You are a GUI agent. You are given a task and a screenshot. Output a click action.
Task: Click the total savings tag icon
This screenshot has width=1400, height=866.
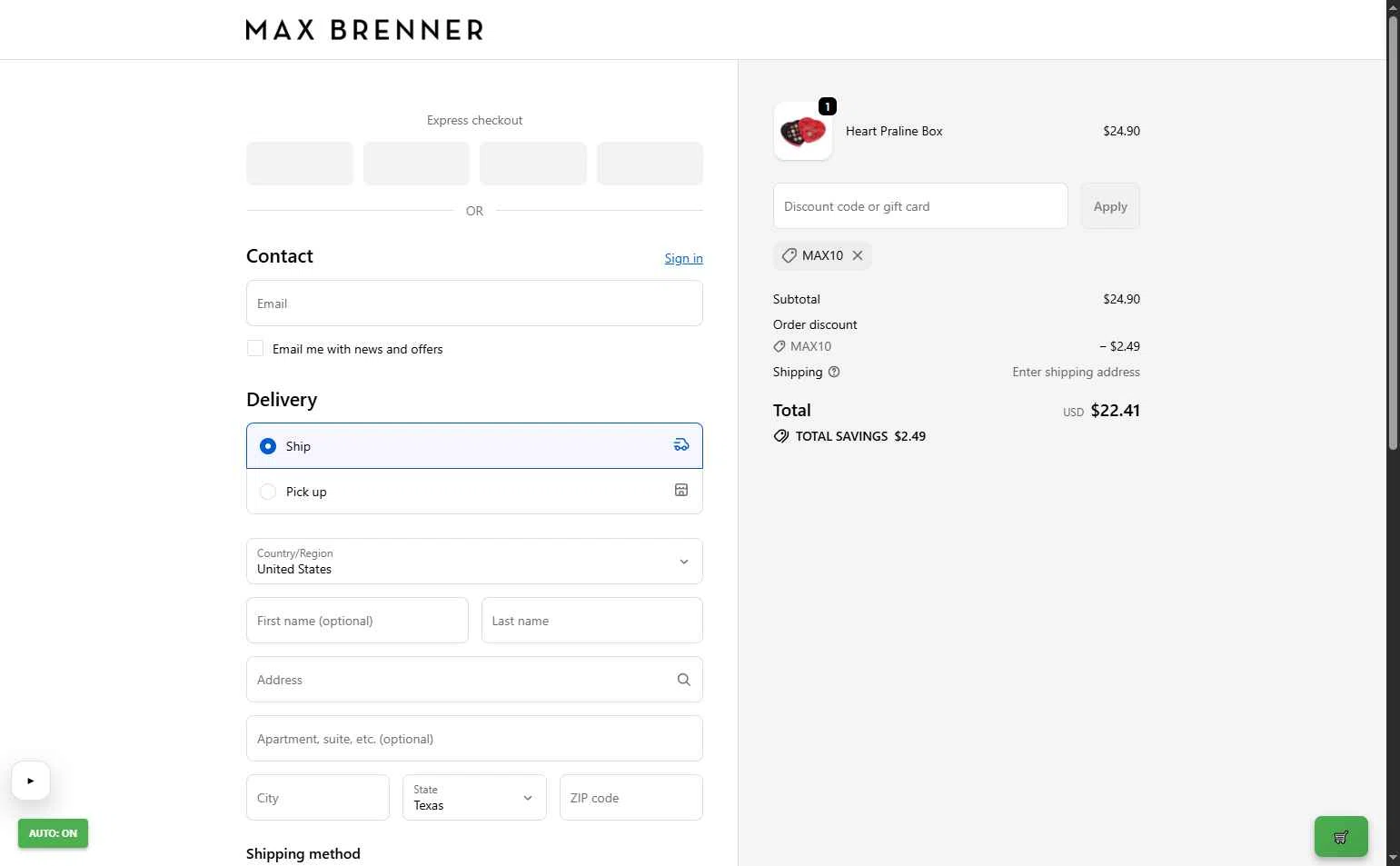pos(780,436)
